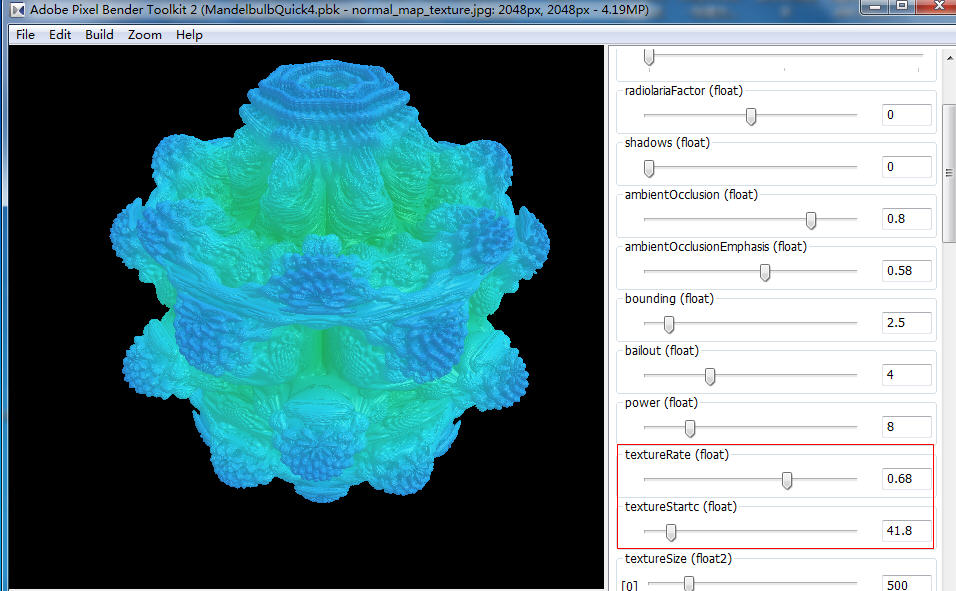Click the bounding slider handle
This screenshot has height=591, width=956.
point(669,324)
